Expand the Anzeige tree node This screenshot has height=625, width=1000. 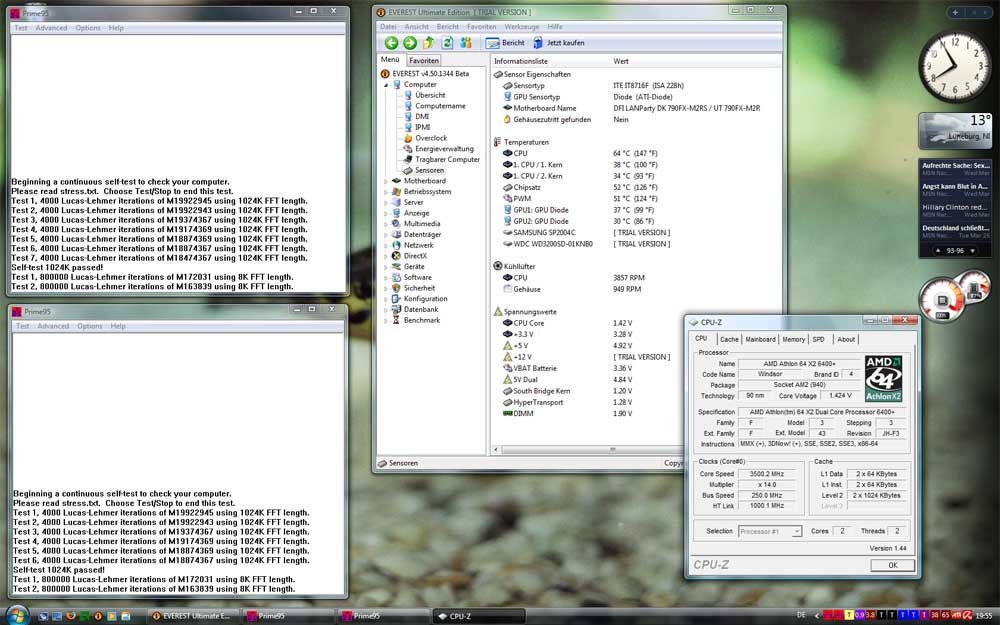click(x=386, y=214)
